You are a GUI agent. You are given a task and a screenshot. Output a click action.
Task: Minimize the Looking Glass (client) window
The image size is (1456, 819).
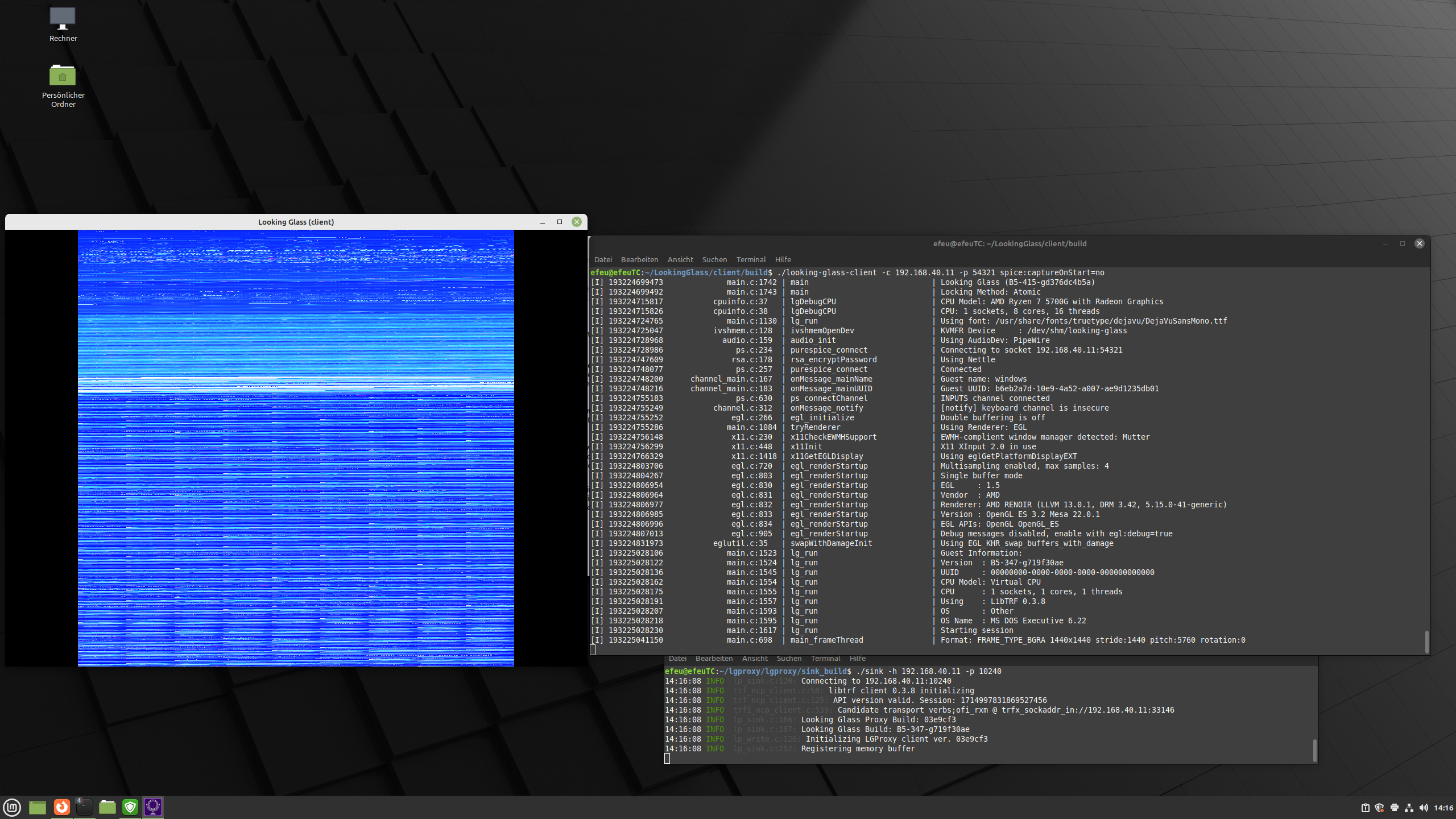(543, 222)
